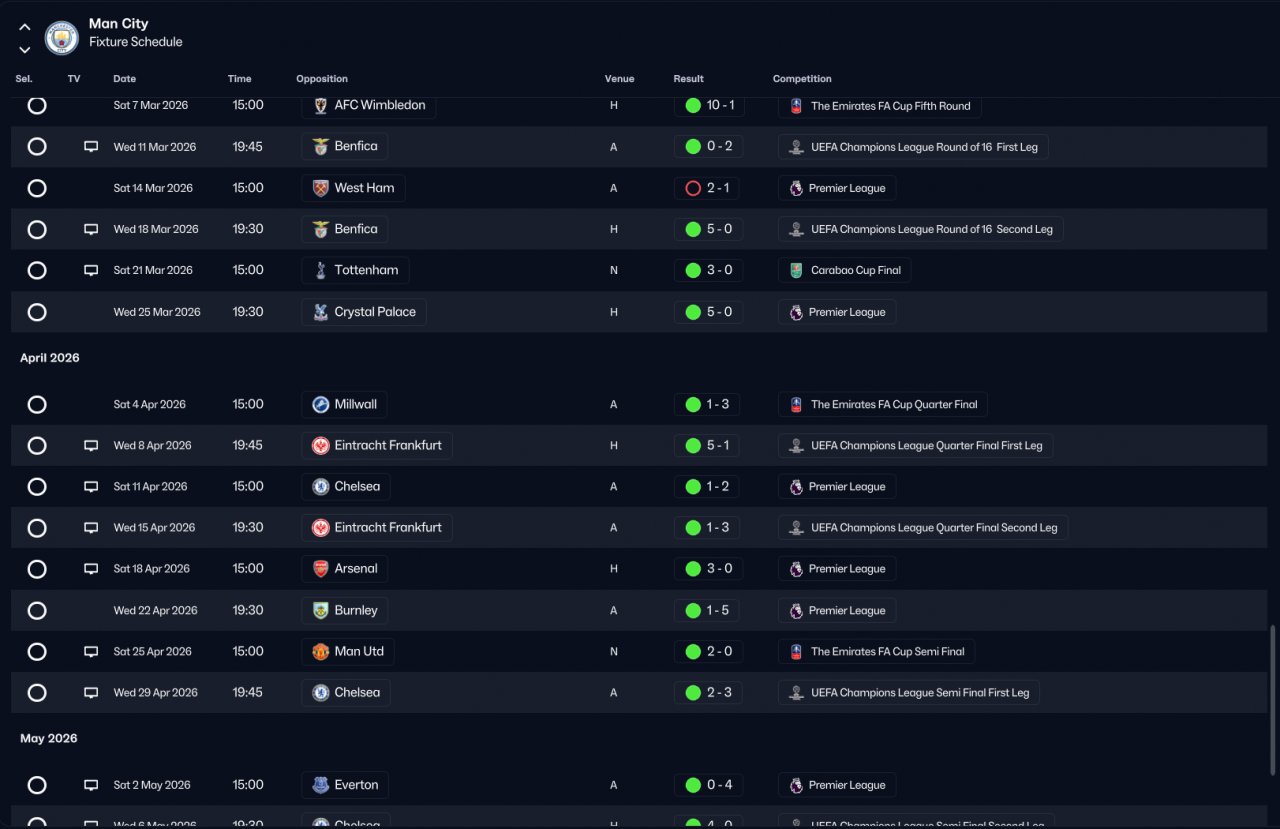Go to previous team with up chevron
Viewport: 1280px width, 829px height.
25,27
